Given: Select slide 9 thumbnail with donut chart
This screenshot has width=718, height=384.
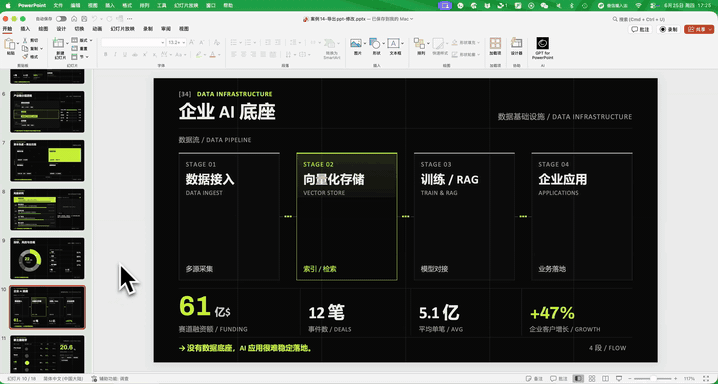Looking at the screenshot, I should pos(47,258).
